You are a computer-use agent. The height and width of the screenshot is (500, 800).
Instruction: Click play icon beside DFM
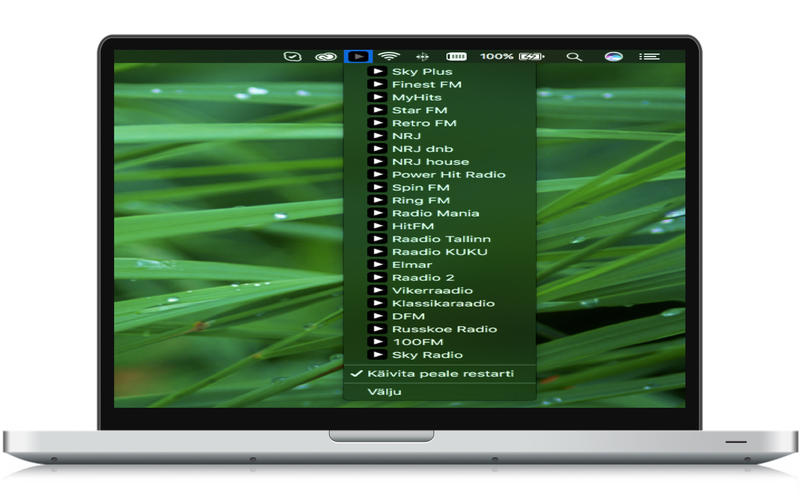377,316
